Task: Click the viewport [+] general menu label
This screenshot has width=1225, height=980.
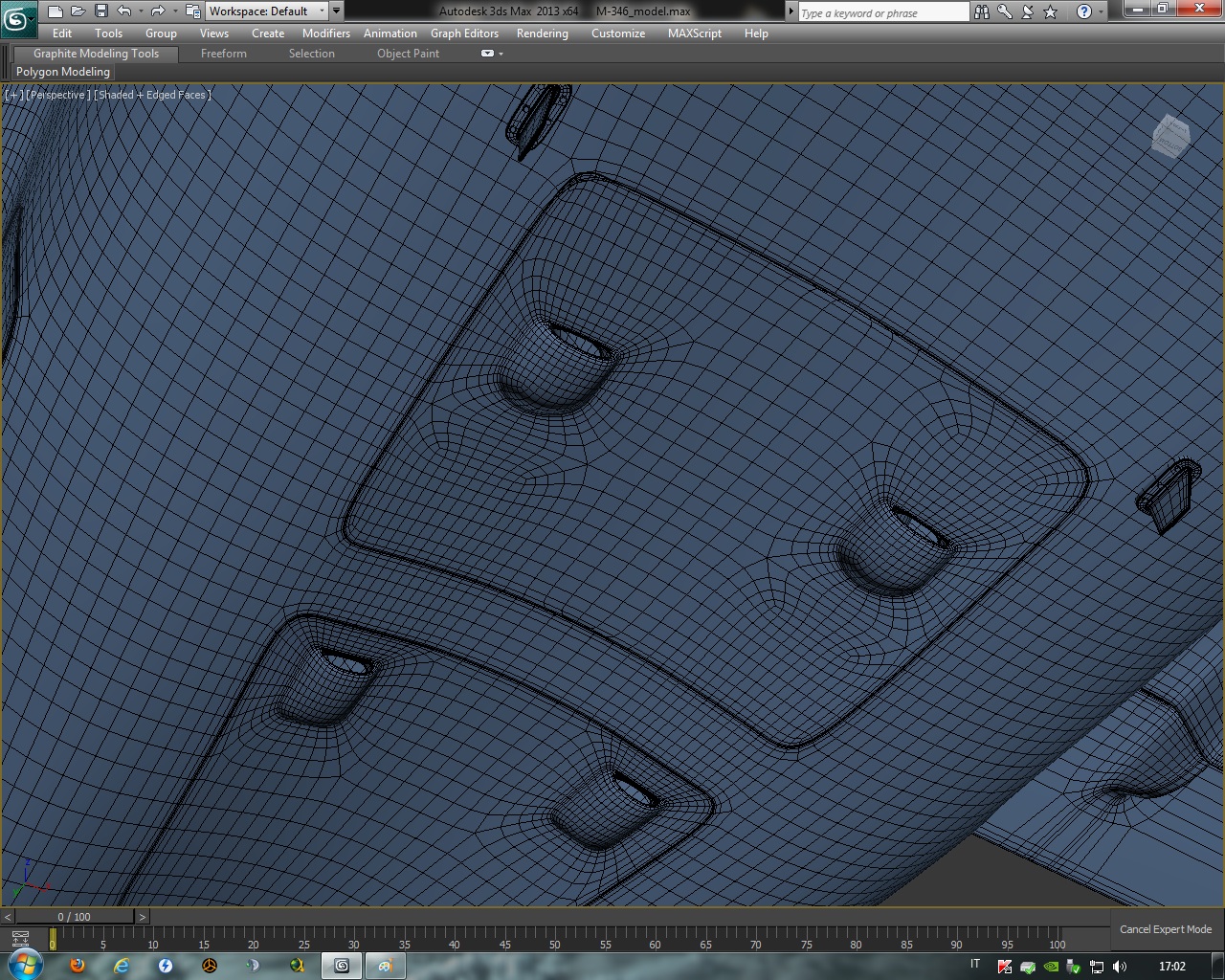Action: coord(13,95)
